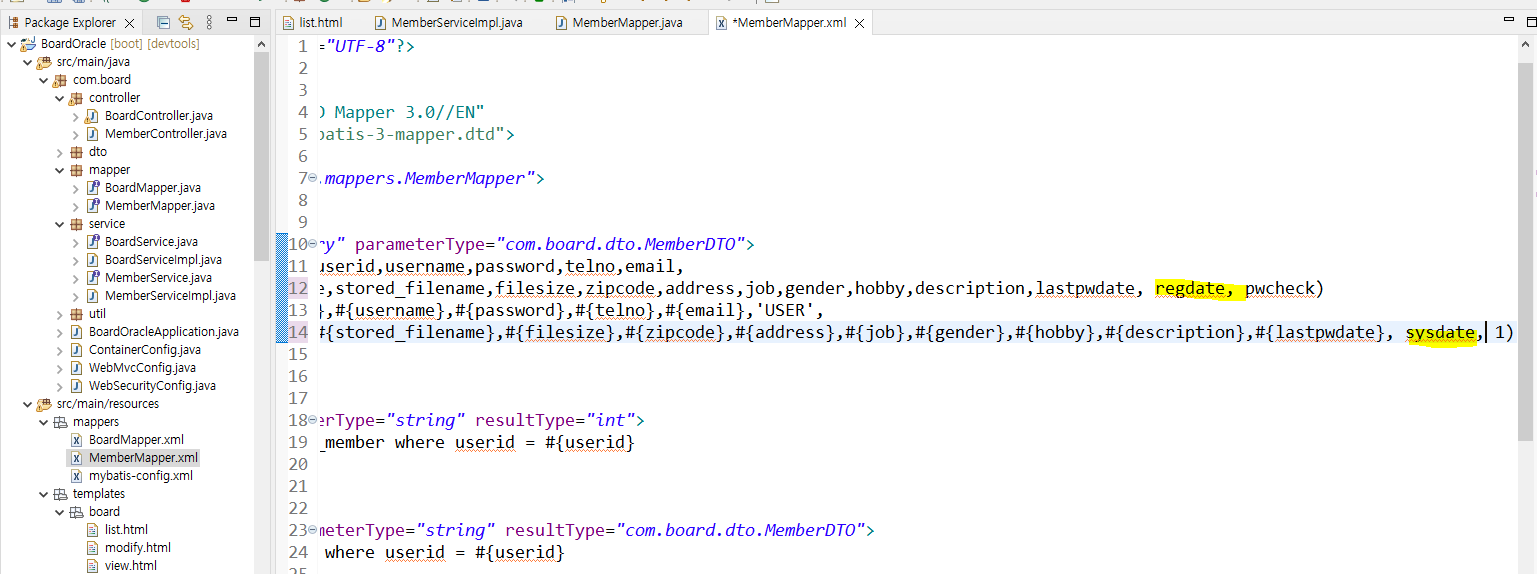Select the *MemberMapper.xml editor tab
Image resolution: width=1537 pixels, height=574 pixels.
pos(789,22)
